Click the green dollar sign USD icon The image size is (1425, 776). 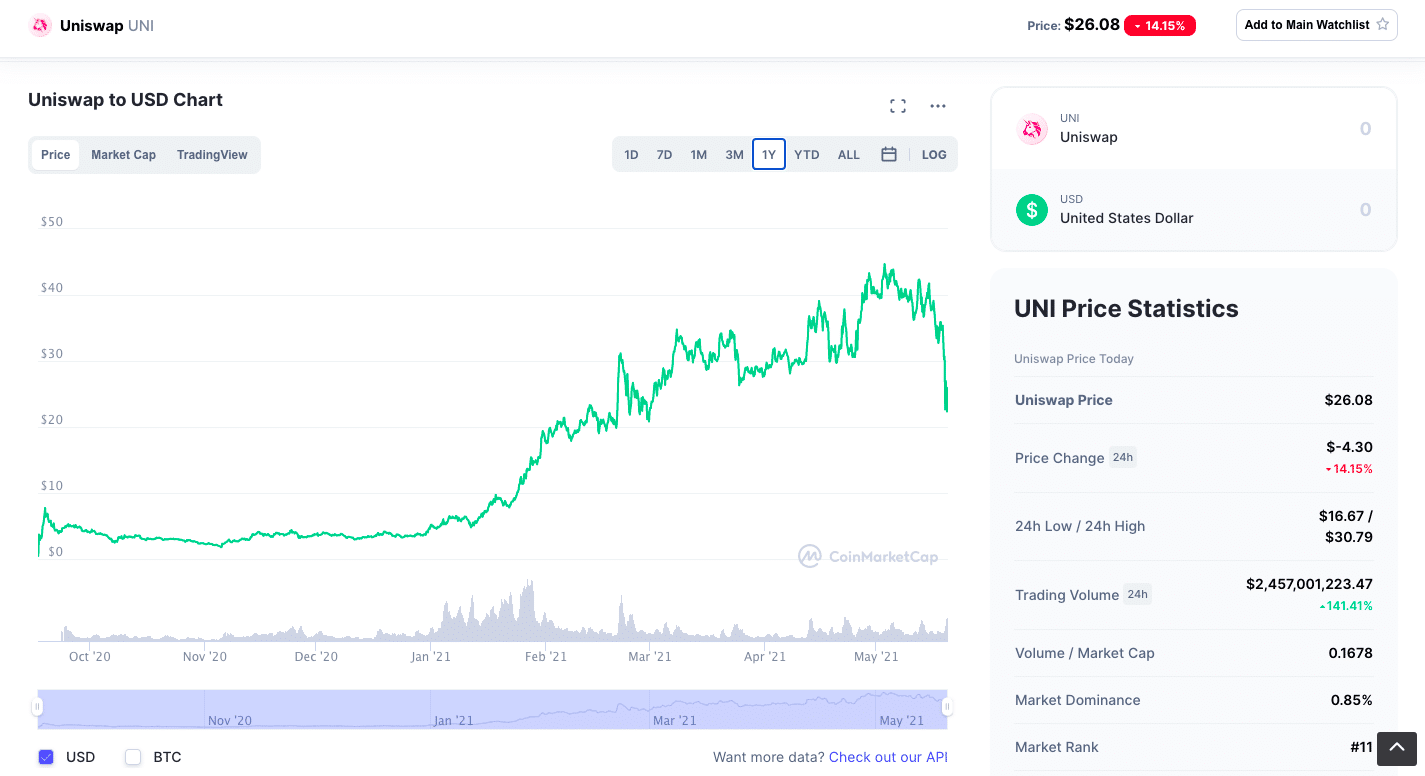click(1032, 209)
